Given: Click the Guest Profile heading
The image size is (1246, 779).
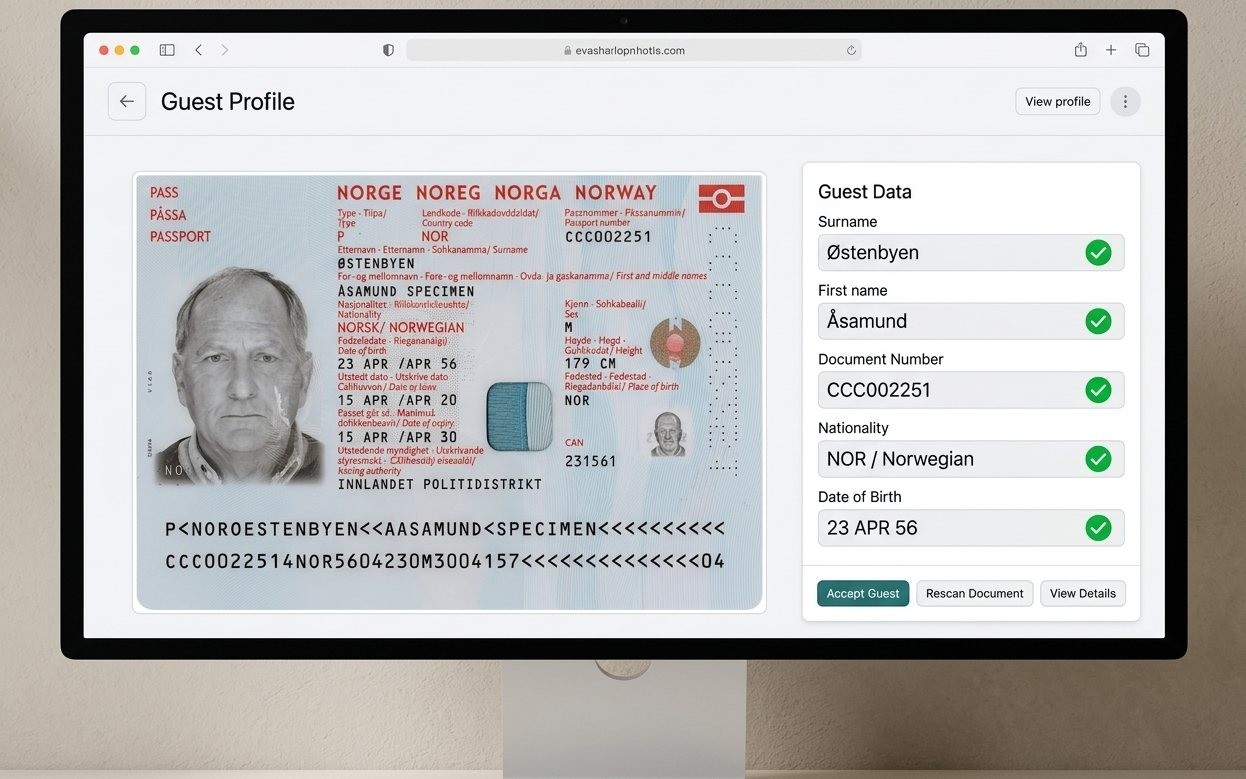Looking at the screenshot, I should 228,101.
